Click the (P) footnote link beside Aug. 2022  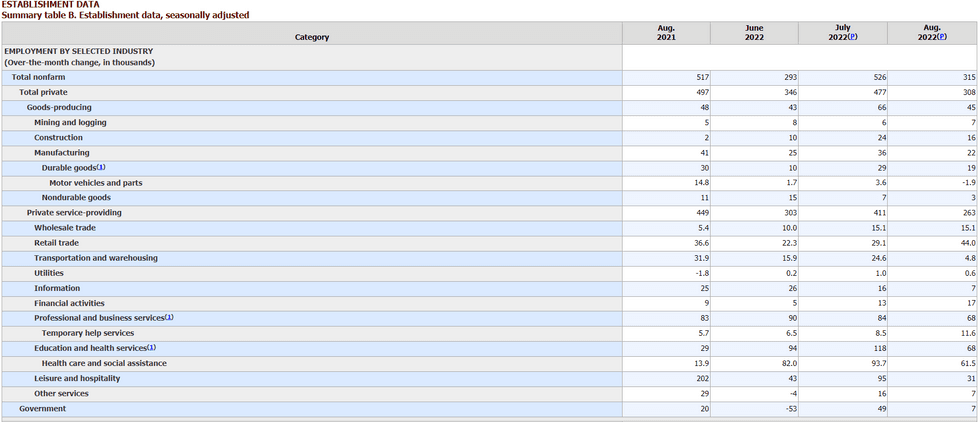941,37
